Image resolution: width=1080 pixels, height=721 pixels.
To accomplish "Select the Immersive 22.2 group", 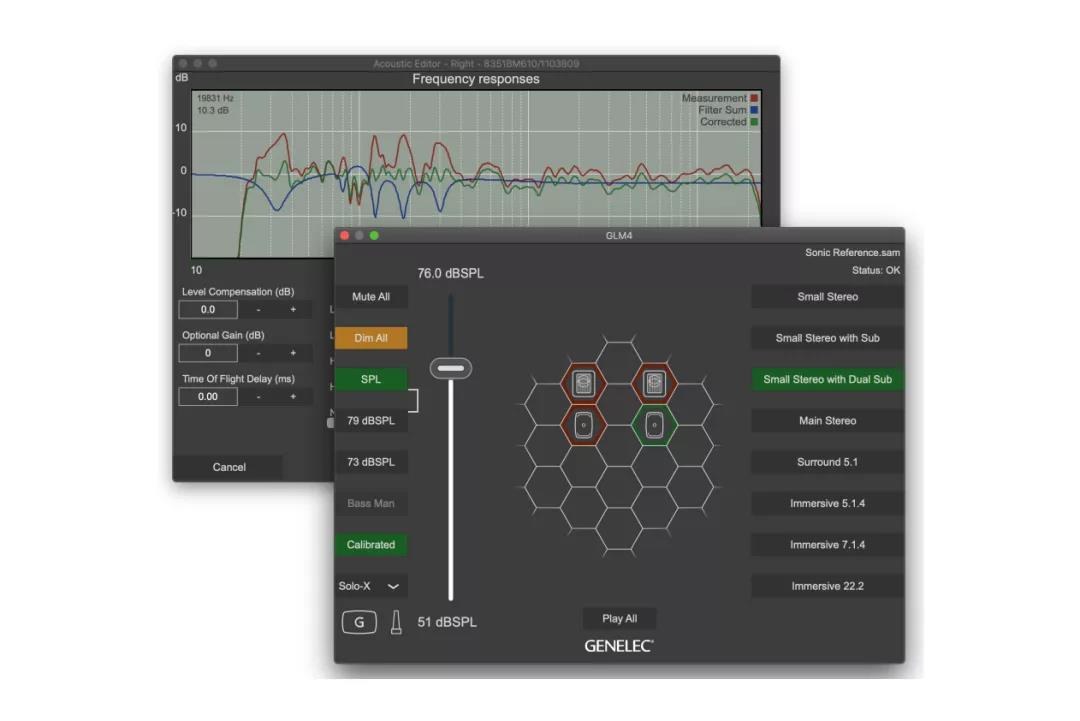I will 827,586.
